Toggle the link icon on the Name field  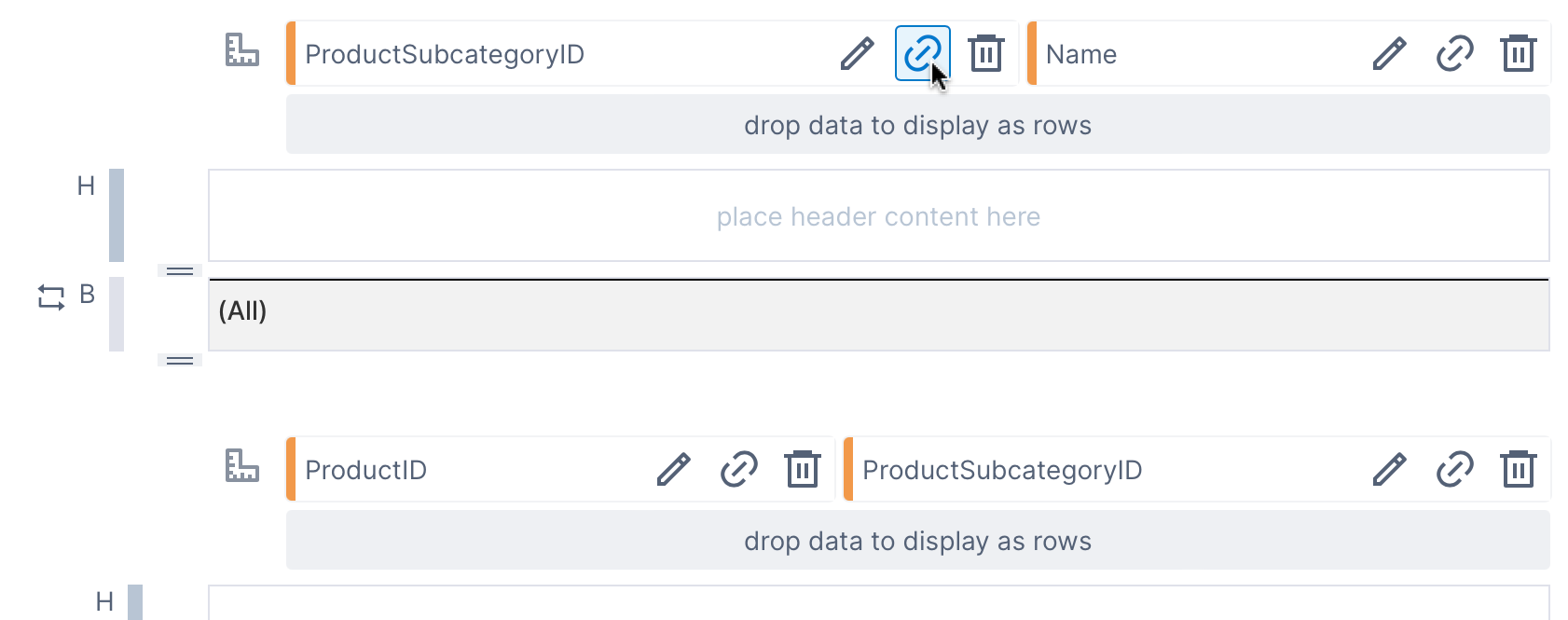coord(1454,54)
